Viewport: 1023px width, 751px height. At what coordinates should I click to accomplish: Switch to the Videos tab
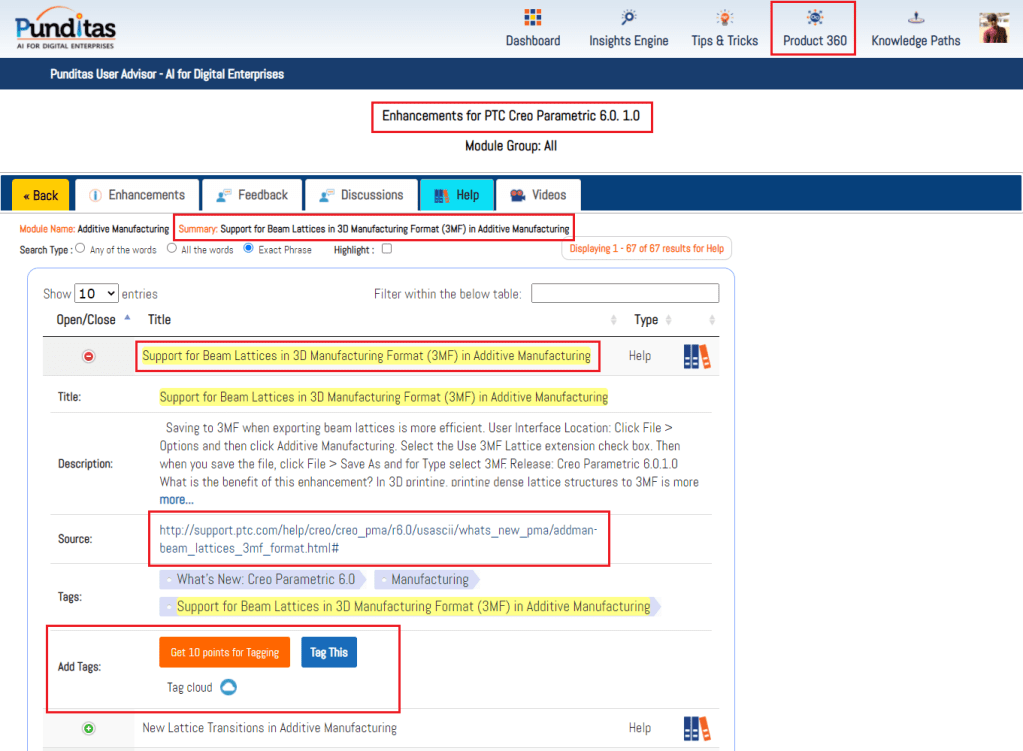[537, 195]
